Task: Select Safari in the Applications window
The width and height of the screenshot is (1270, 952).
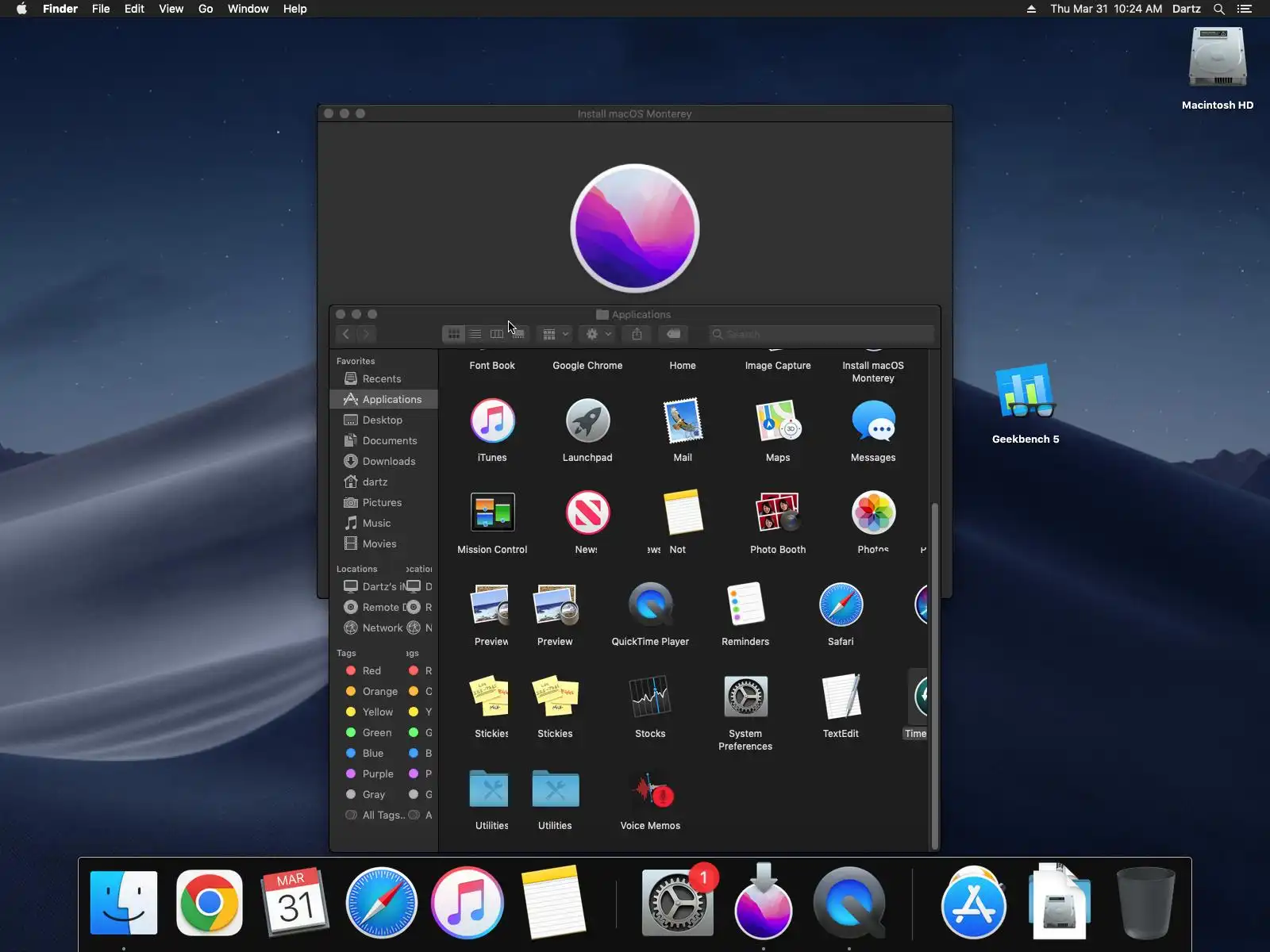Action: [841, 605]
